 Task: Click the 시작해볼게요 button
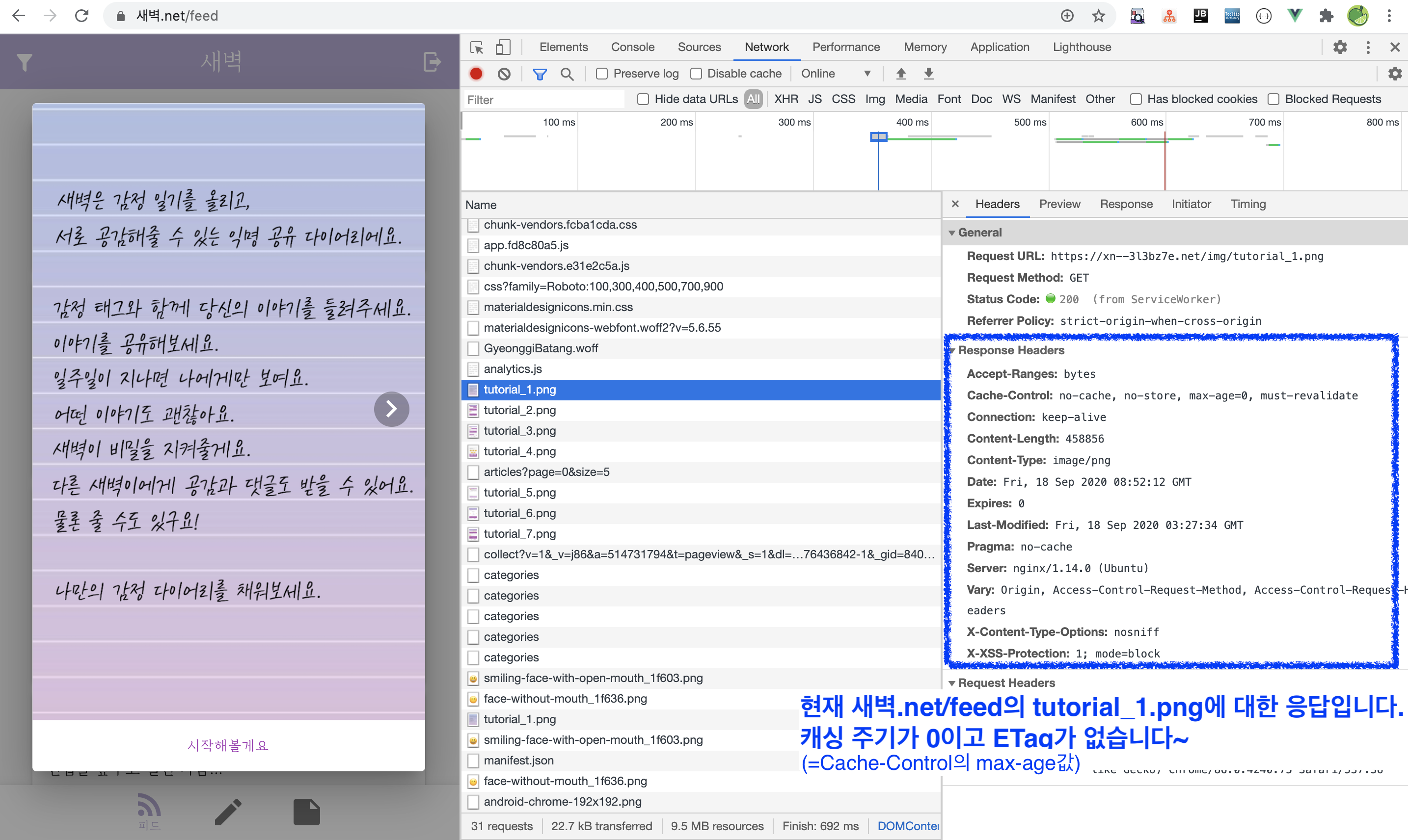tap(228, 745)
